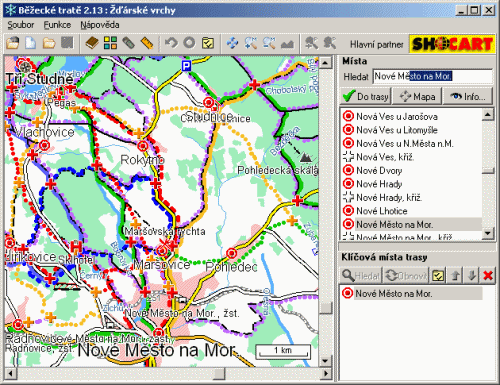Click up arrow of places list scrollbar
This screenshot has width=500, height=385.
[x=488, y=115]
